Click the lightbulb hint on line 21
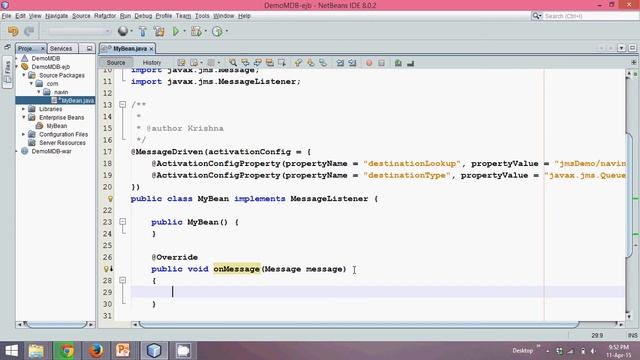The height and width of the screenshot is (360, 640). pyautogui.click(x=110, y=199)
